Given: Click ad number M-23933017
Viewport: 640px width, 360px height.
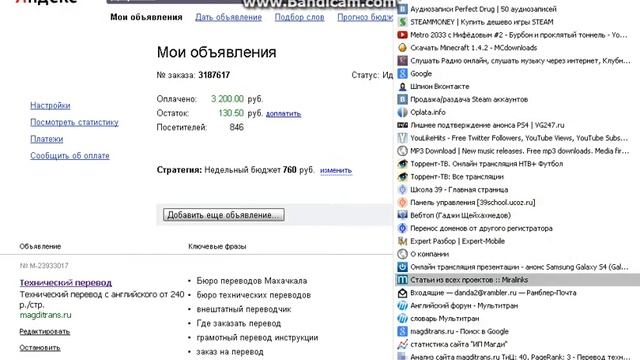Looking at the screenshot, I should click(x=44, y=266).
